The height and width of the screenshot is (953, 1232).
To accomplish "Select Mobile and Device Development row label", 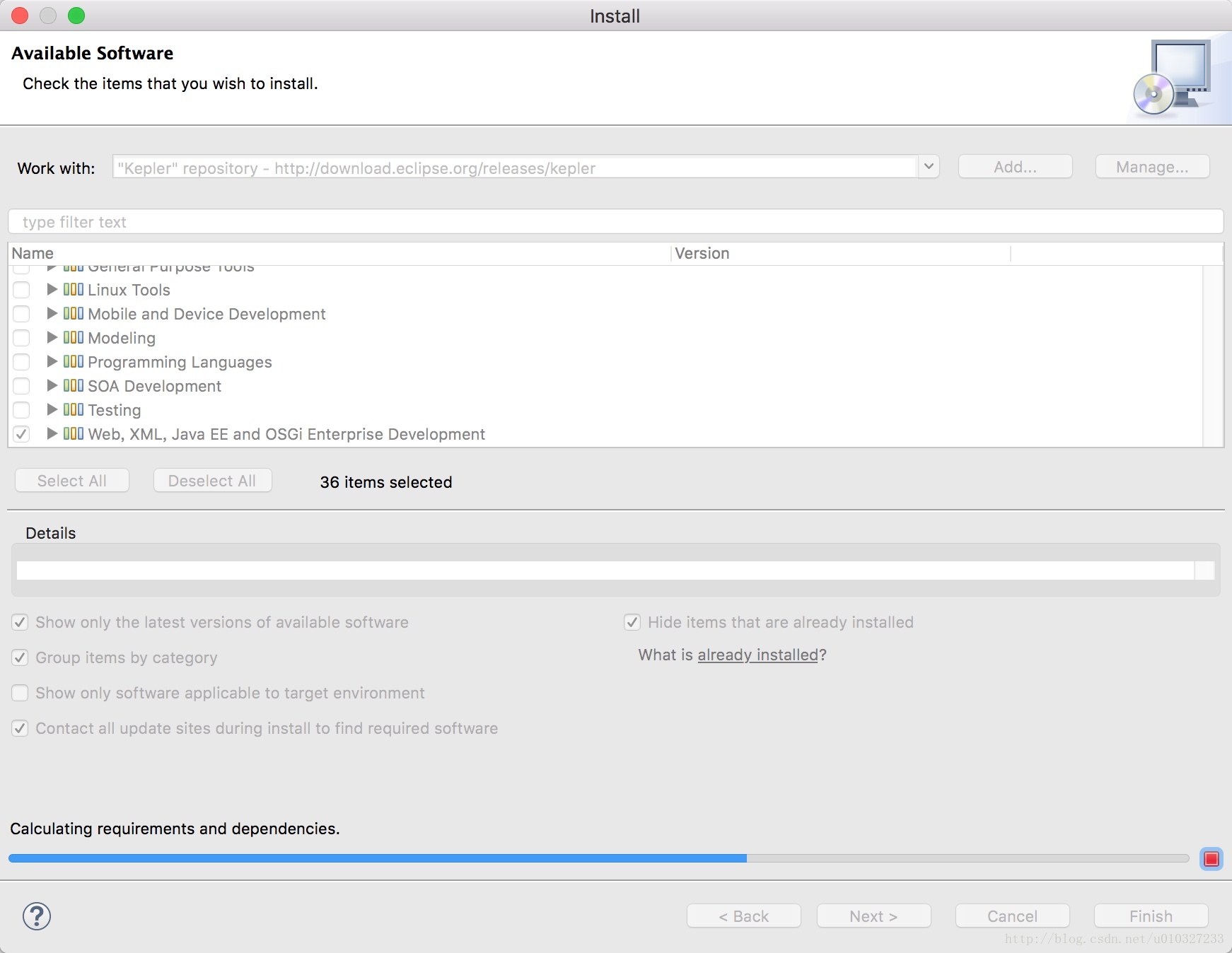I will point(207,314).
